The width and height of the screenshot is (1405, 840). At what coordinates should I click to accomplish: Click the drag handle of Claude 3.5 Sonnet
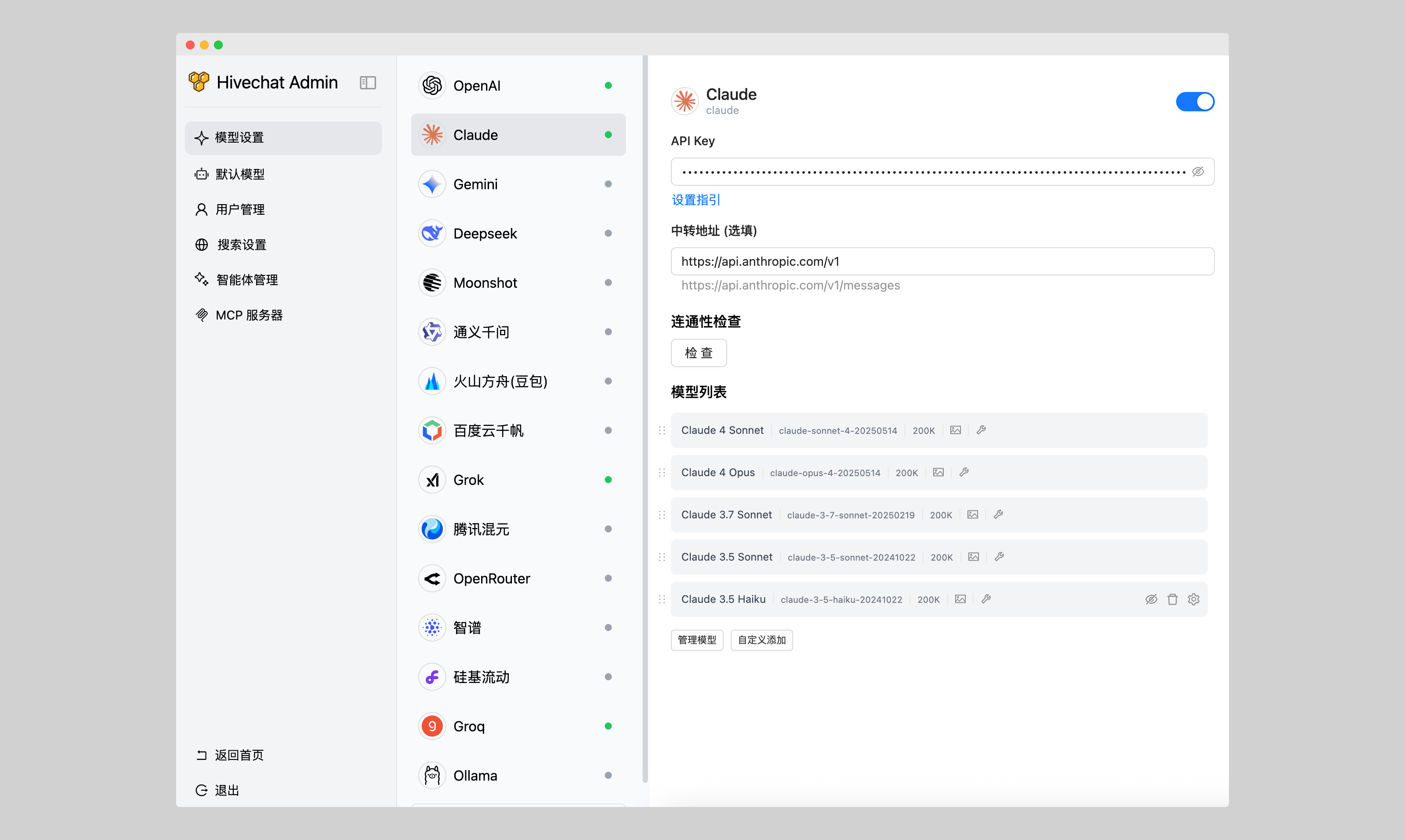[x=662, y=557]
